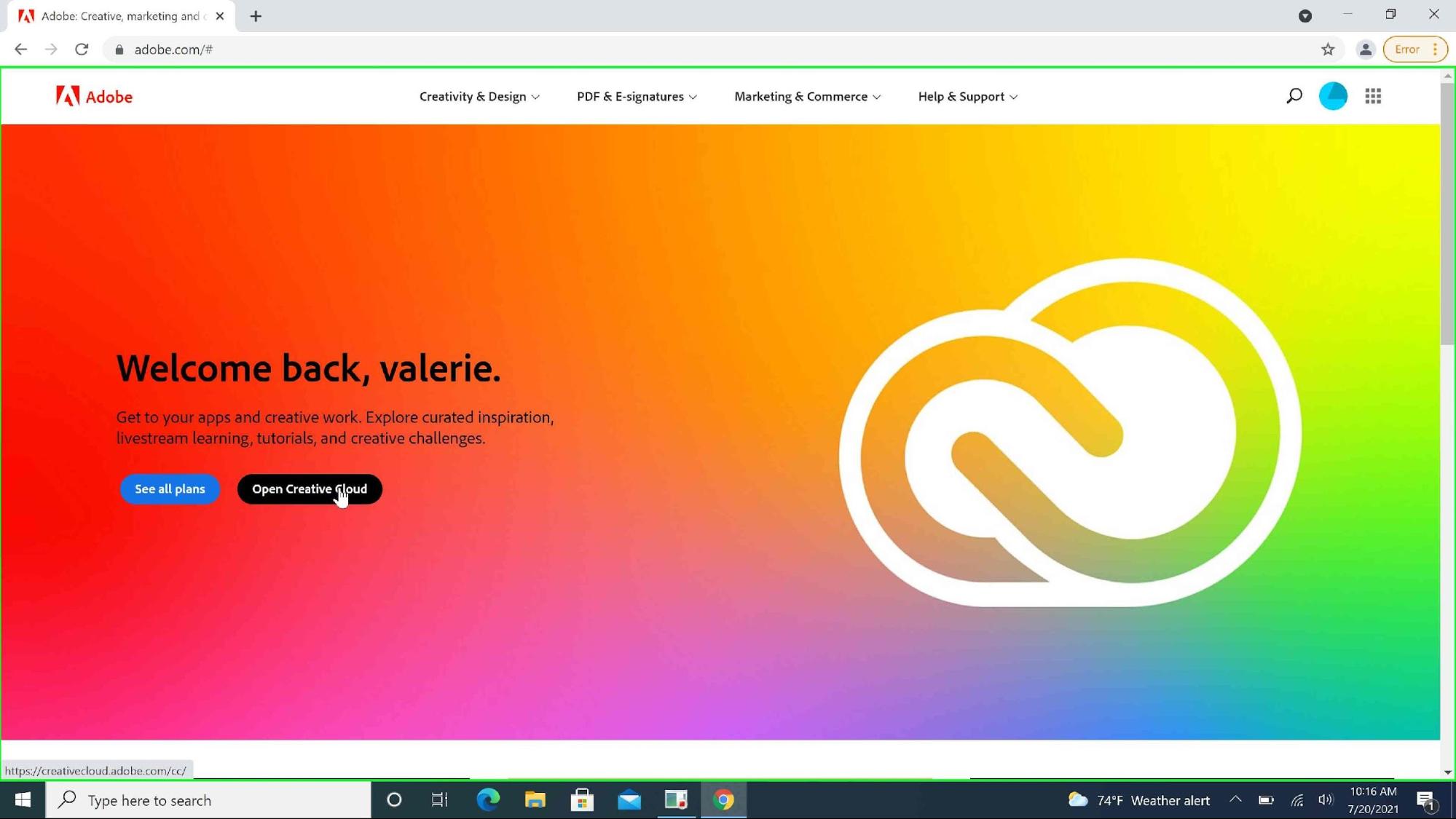Expand Marketing & Commerce menu

pyautogui.click(x=807, y=97)
